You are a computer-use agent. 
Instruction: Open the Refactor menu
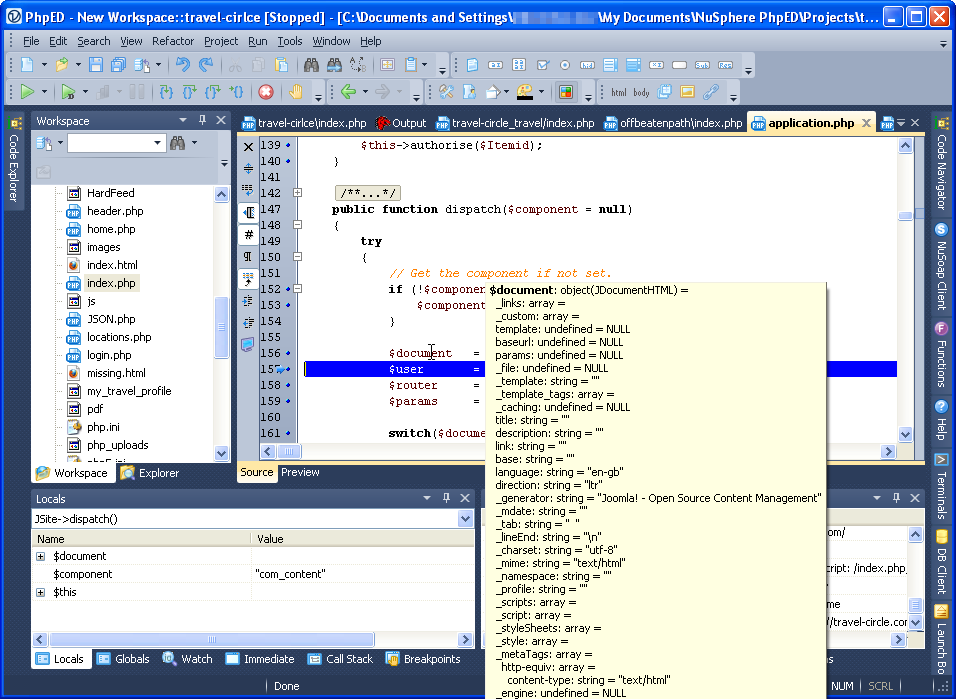[173, 41]
